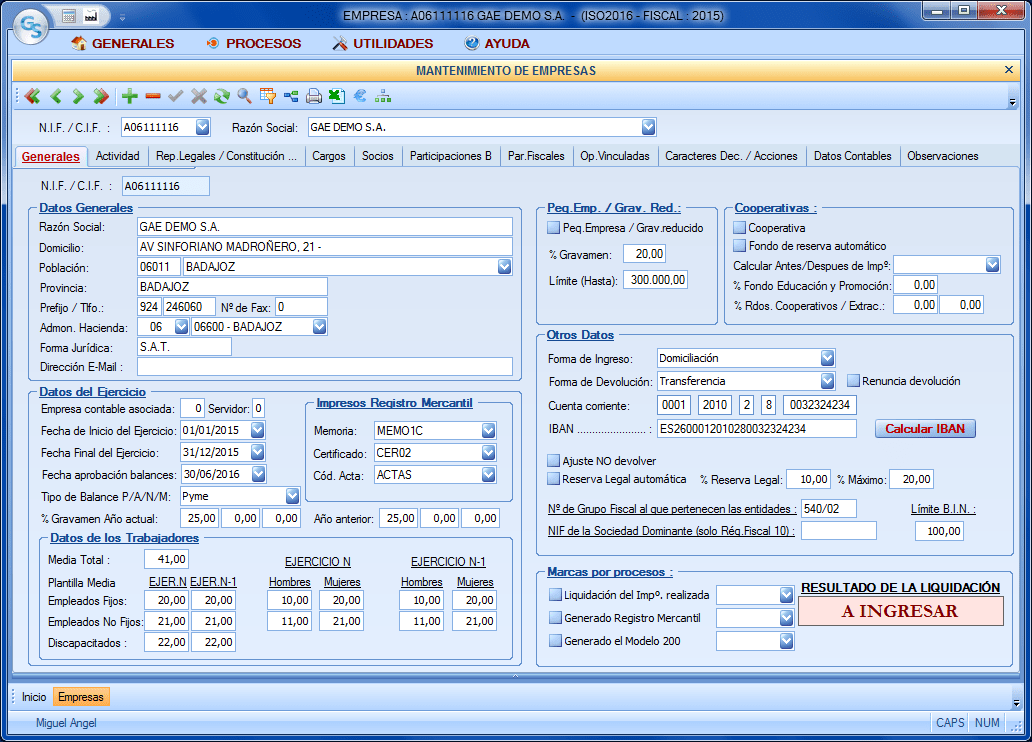
Task: Expand Forma de Ingreso Domiciliación dropdown
Action: [x=827, y=358]
